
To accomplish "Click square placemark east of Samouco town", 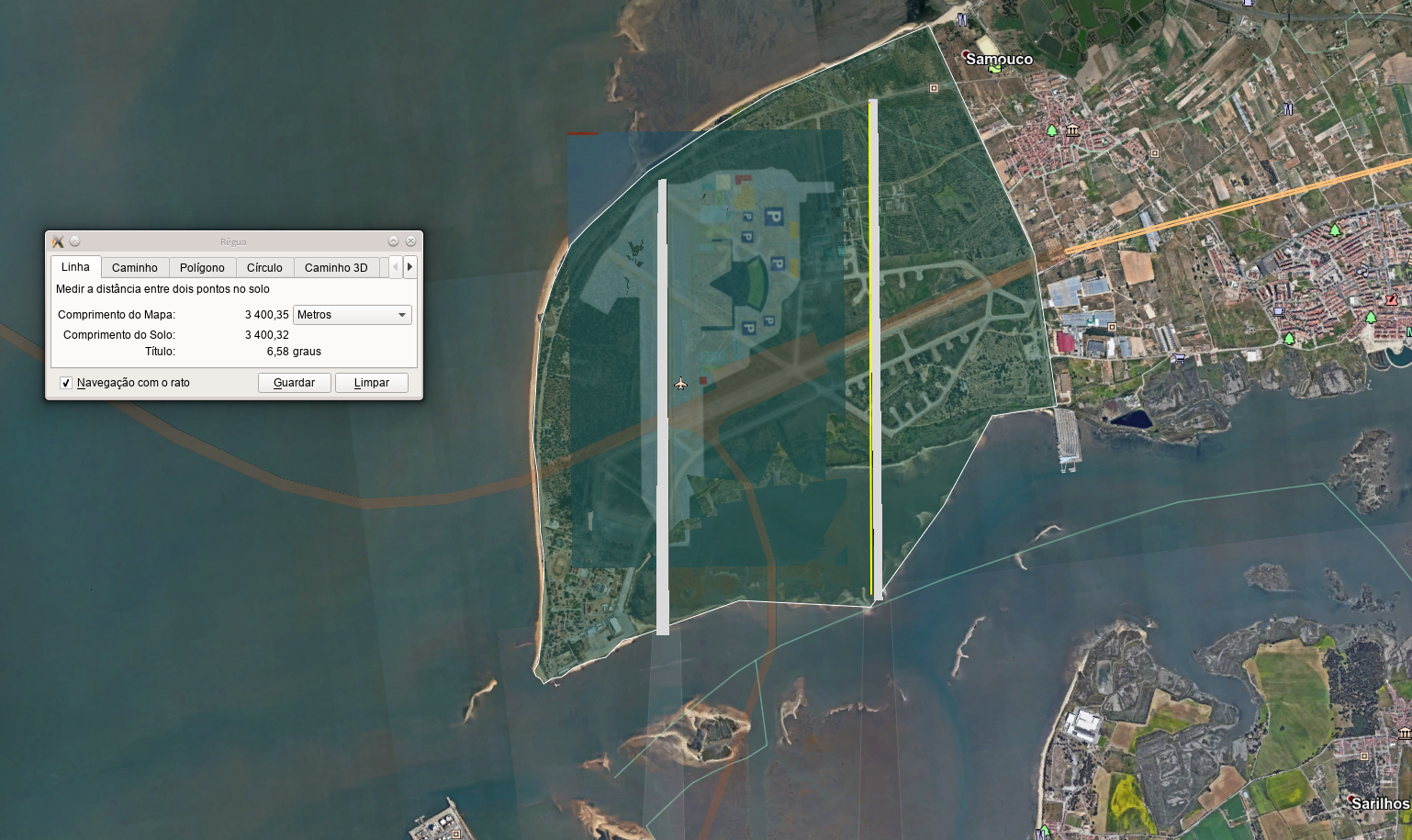I will coord(1155,153).
